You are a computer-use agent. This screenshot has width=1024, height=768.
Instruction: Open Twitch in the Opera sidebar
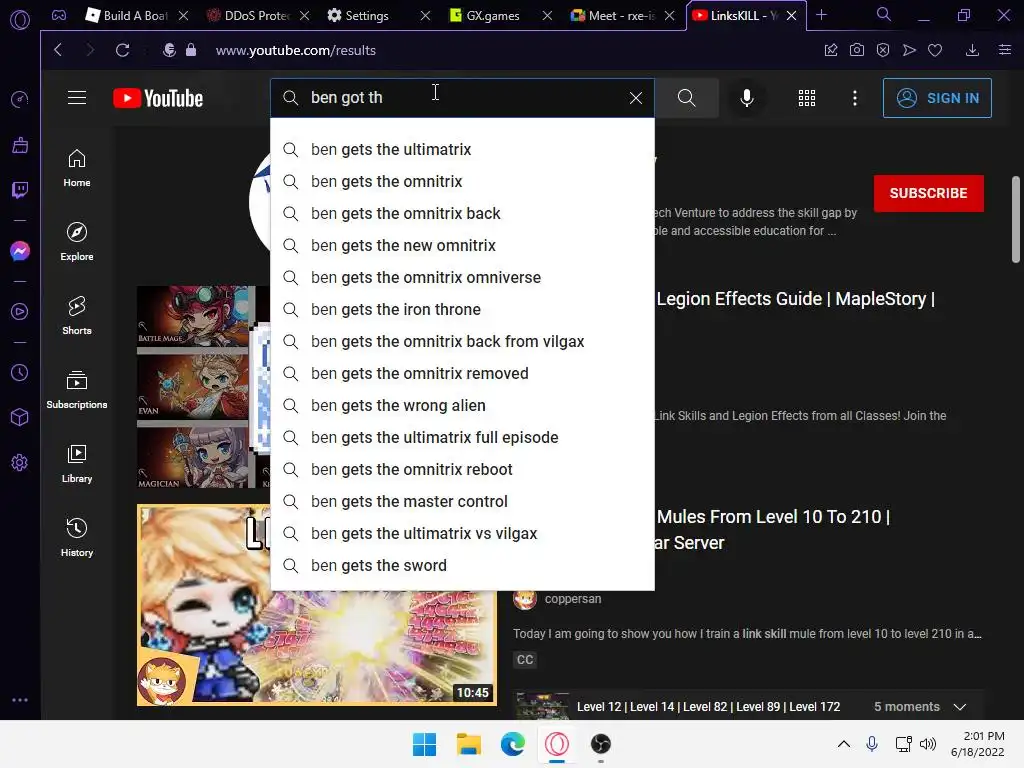tap(20, 190)
